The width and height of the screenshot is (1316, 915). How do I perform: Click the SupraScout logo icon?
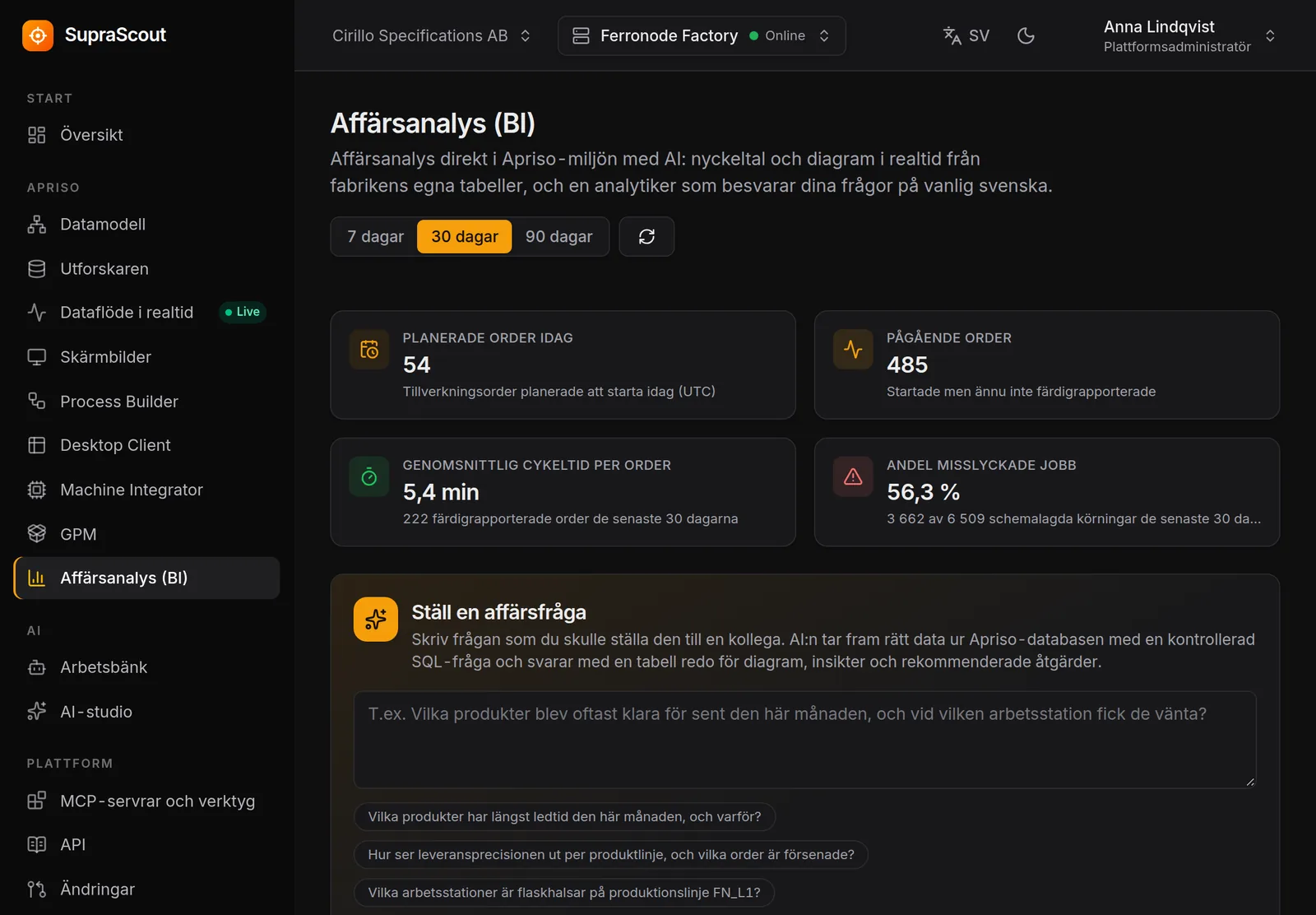(38, 35)
